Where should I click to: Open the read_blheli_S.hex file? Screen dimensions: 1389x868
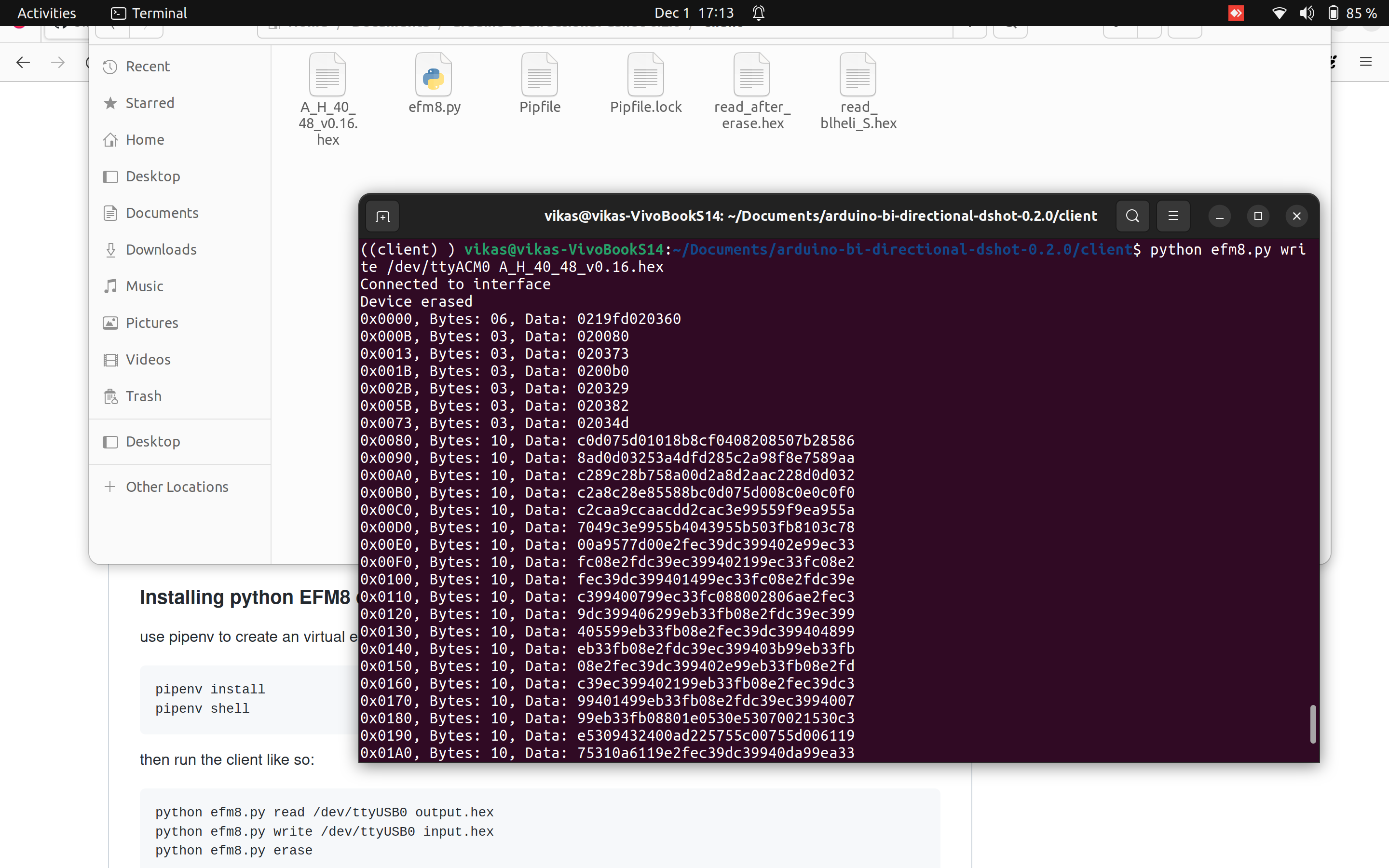(858, 75)
